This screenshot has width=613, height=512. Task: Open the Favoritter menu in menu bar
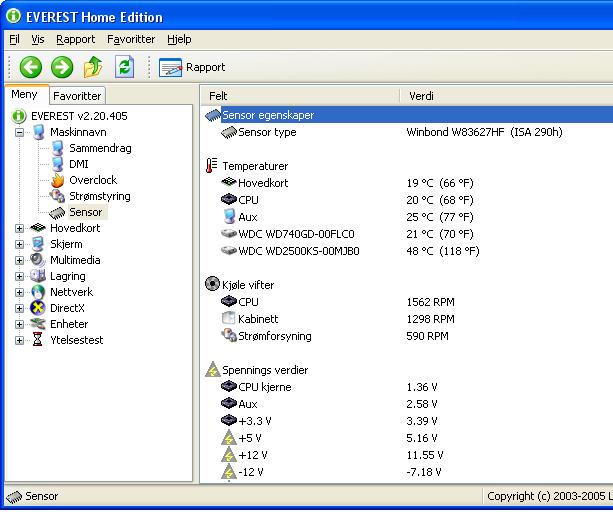pyautogui.click(x=131, y=39)
